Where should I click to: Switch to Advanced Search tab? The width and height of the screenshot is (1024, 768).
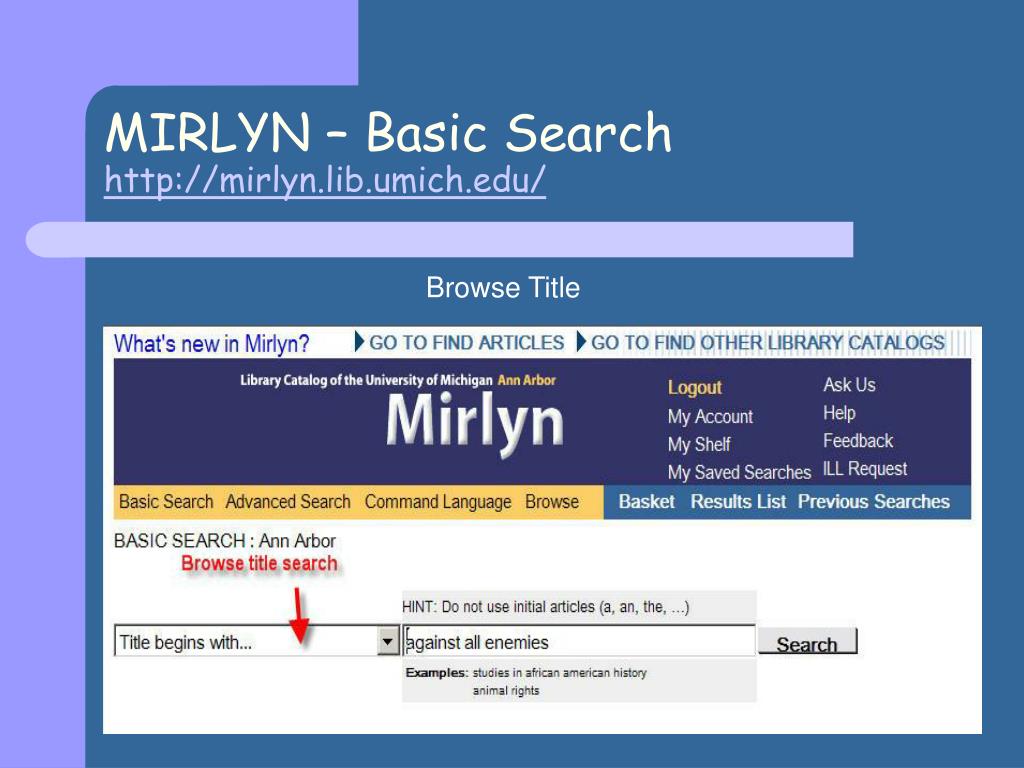tap(288, 502)
